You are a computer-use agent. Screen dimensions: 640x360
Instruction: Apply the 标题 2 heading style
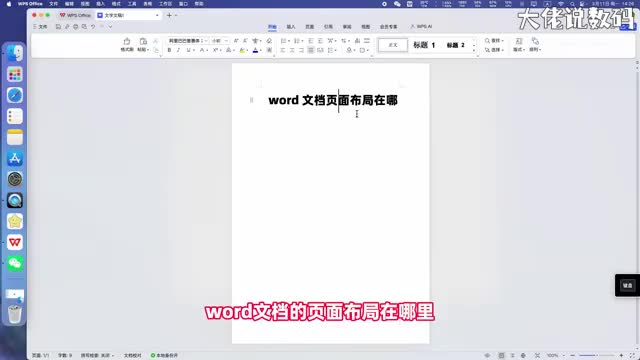tap(456, 45)
